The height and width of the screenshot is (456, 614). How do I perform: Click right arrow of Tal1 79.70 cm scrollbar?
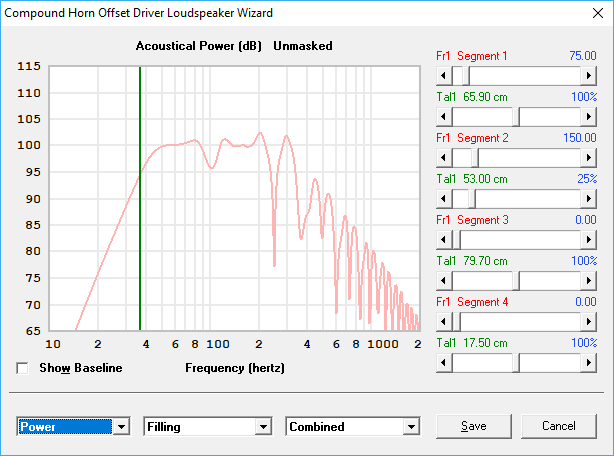(589, 281)
